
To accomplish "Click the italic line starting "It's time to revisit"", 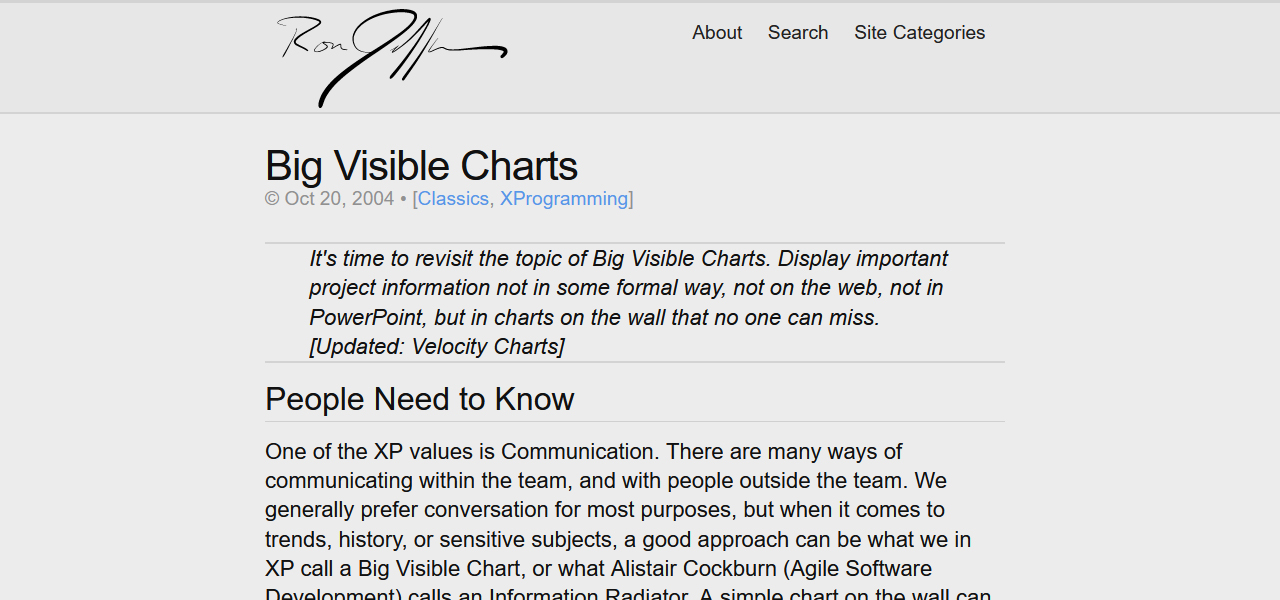I will tap(628, 259).
